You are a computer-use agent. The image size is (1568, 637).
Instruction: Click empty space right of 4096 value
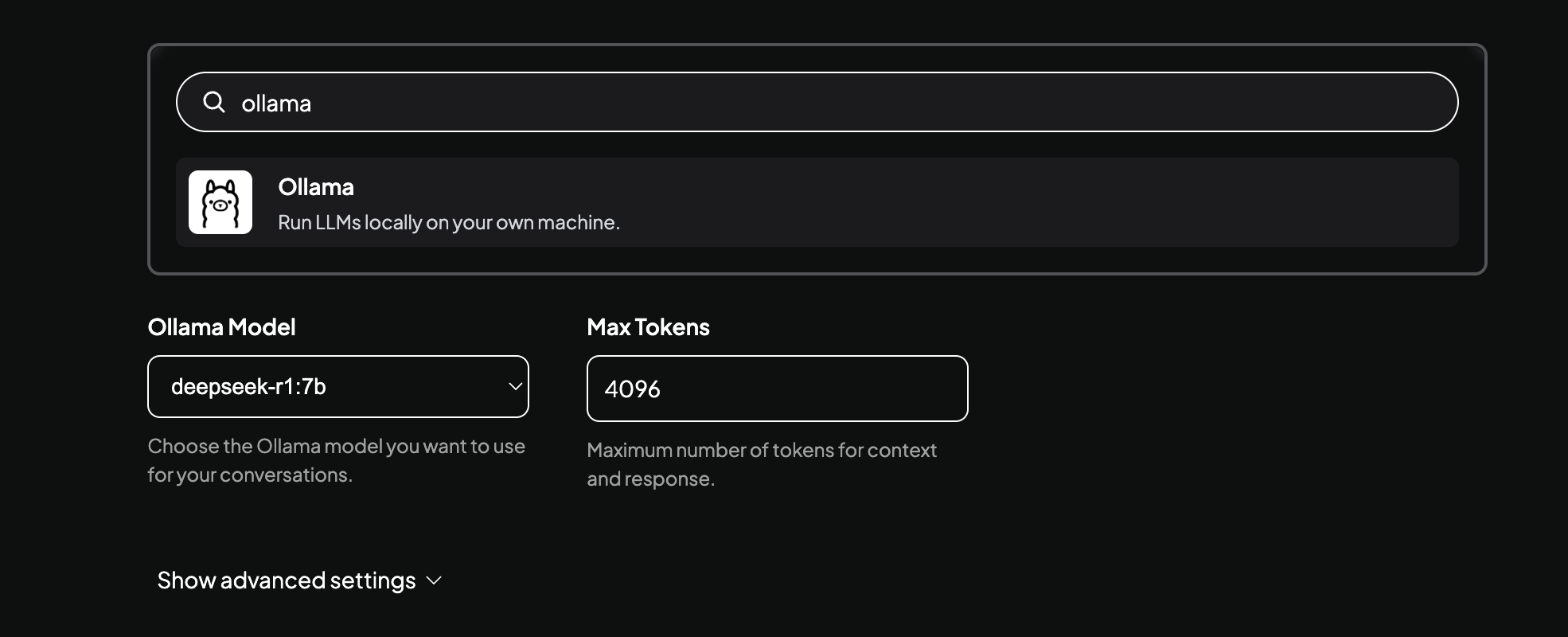tap(812, 389)
